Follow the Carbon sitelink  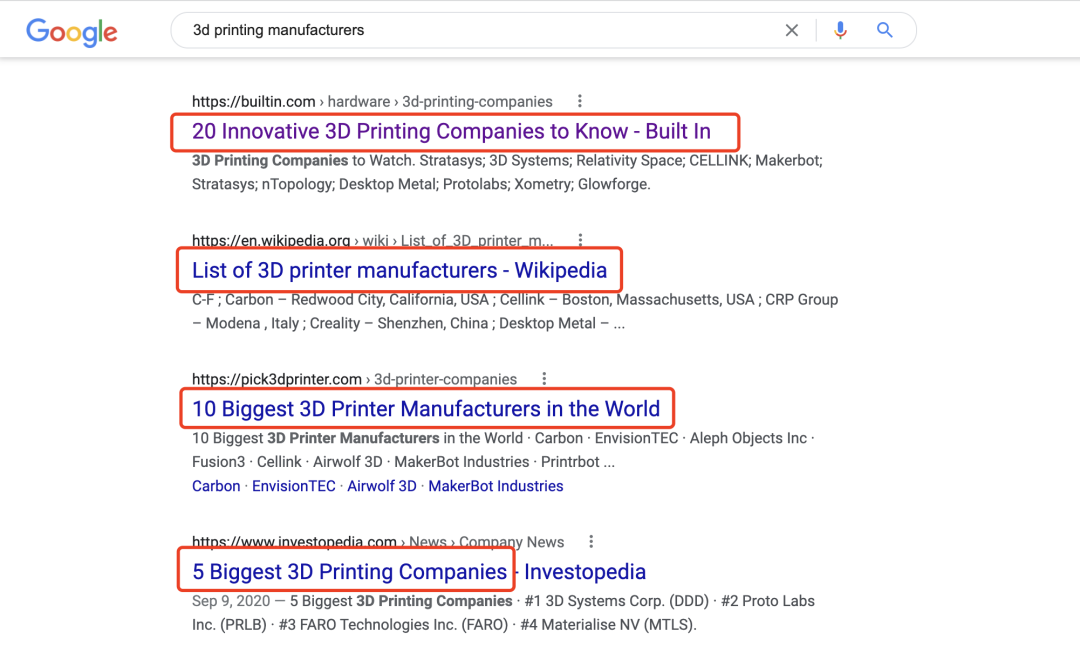click(216, 486)
